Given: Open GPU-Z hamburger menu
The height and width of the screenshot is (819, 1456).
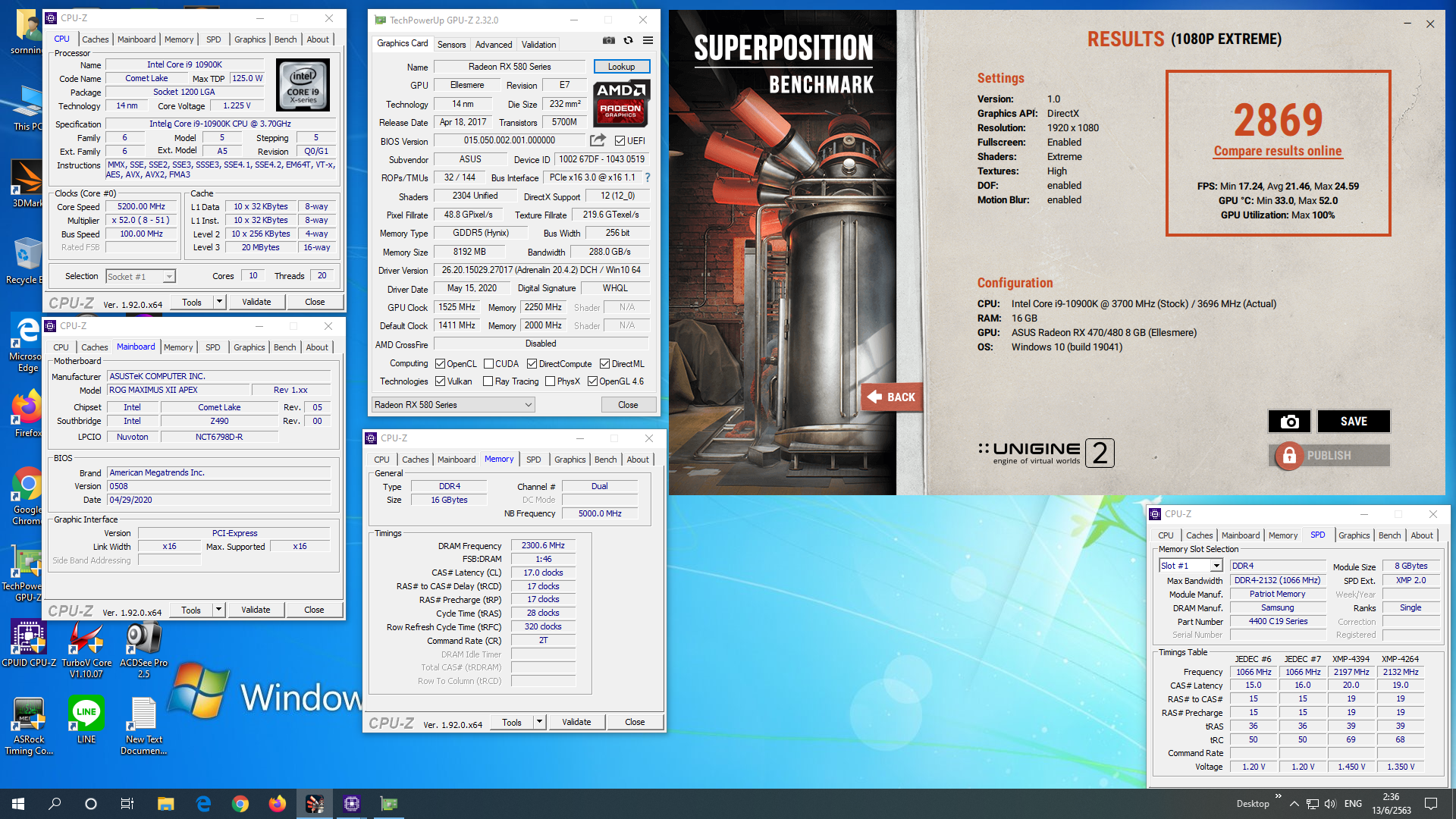Looking at the screenshot, I should 648,40.
